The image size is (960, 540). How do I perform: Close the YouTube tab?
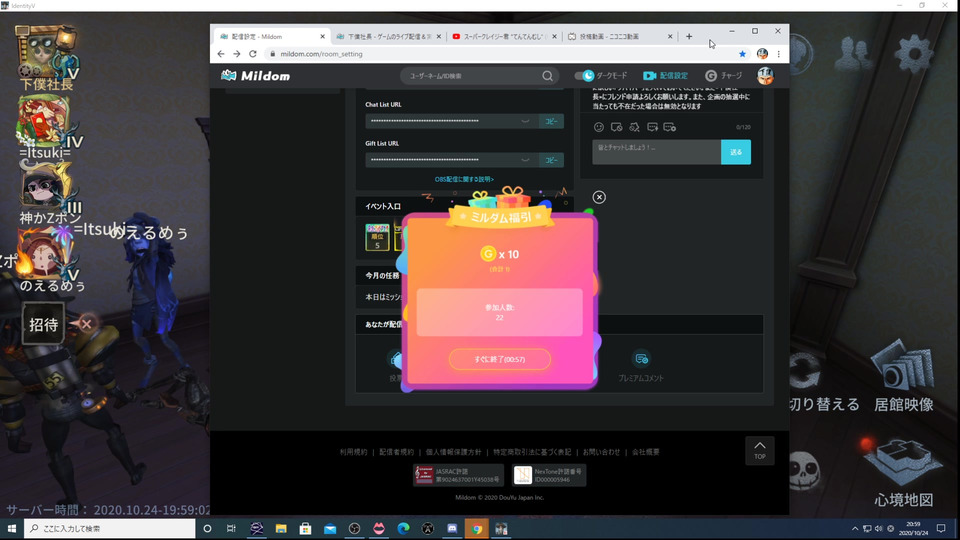pyautogui.click(x=555, y=37)
